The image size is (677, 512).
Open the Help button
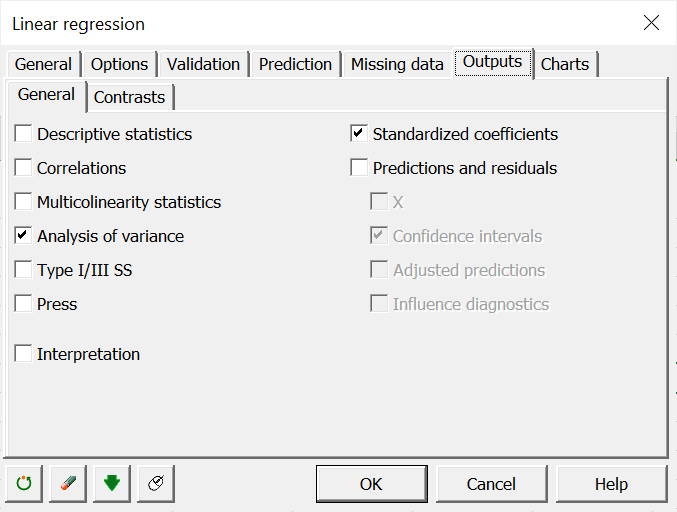coord(611,484)
